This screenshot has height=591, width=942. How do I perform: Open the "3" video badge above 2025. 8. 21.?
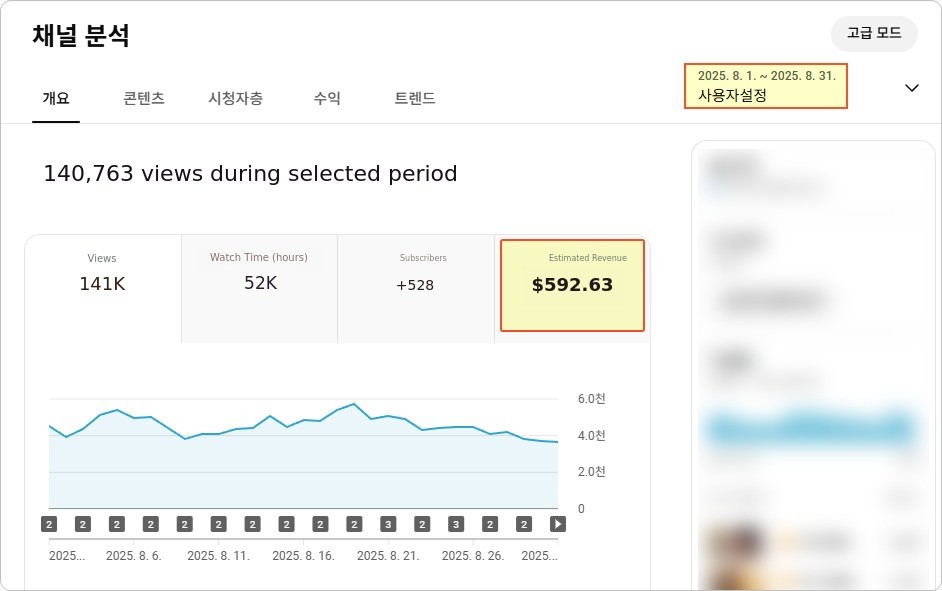[x=388, y=524]
